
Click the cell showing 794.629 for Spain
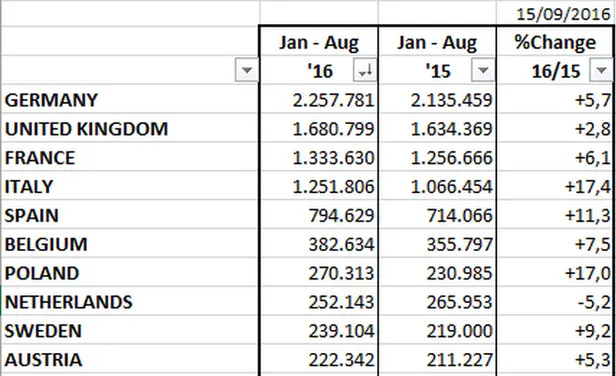pos(319,215)
